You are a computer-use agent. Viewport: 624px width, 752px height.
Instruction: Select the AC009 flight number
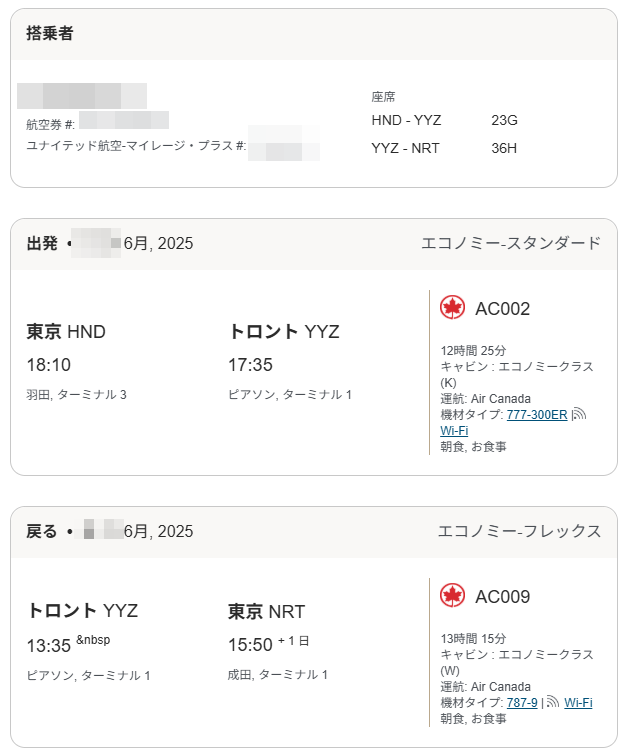tap(502, 597)
